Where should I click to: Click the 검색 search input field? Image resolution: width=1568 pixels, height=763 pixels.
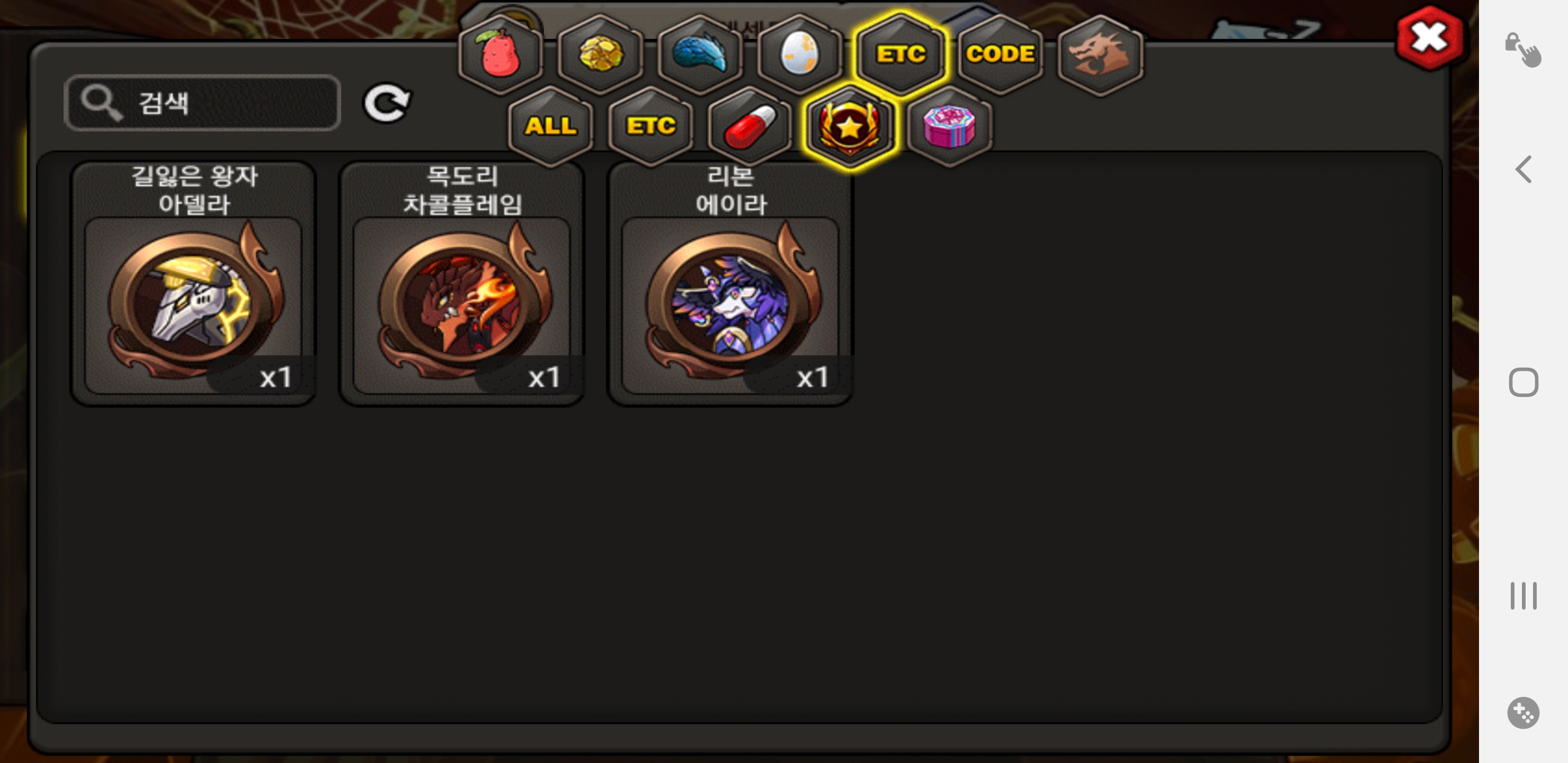tap(202, 102)
